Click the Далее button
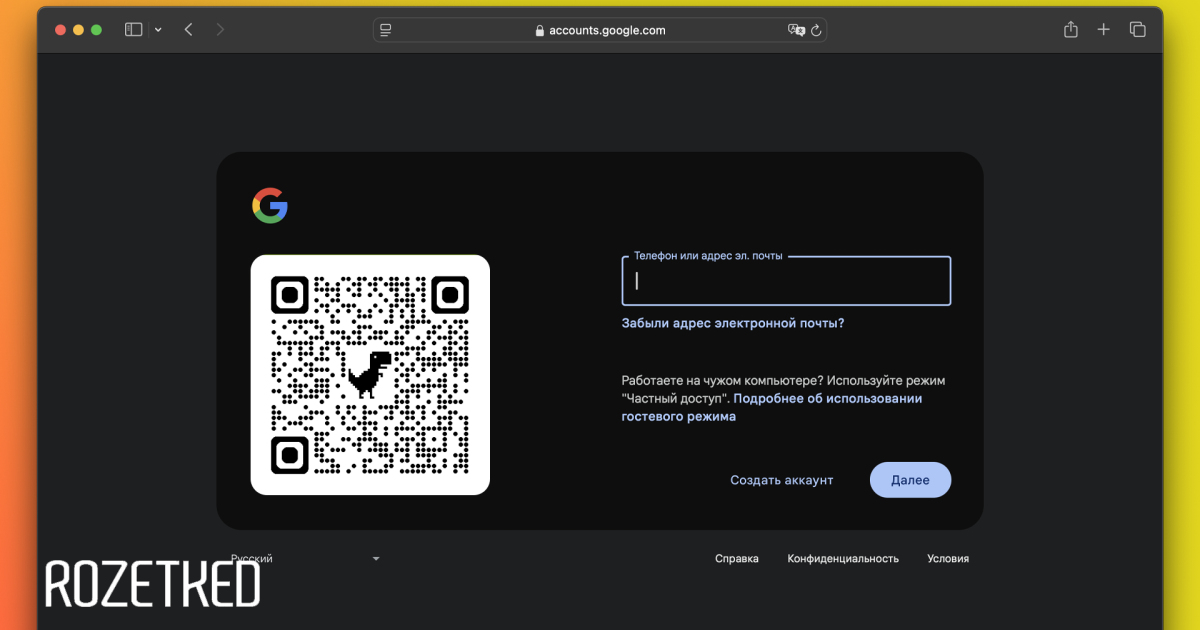 (910, 480)
